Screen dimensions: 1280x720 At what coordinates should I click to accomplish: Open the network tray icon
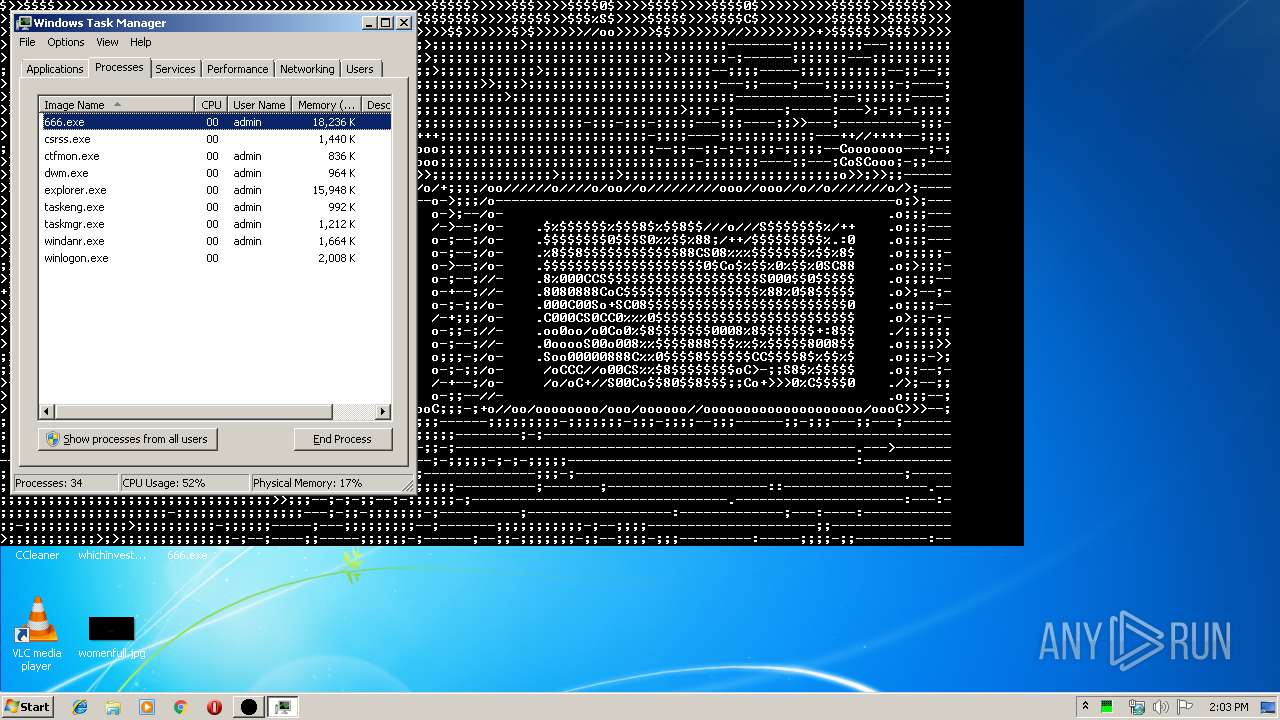[1136, 707]
